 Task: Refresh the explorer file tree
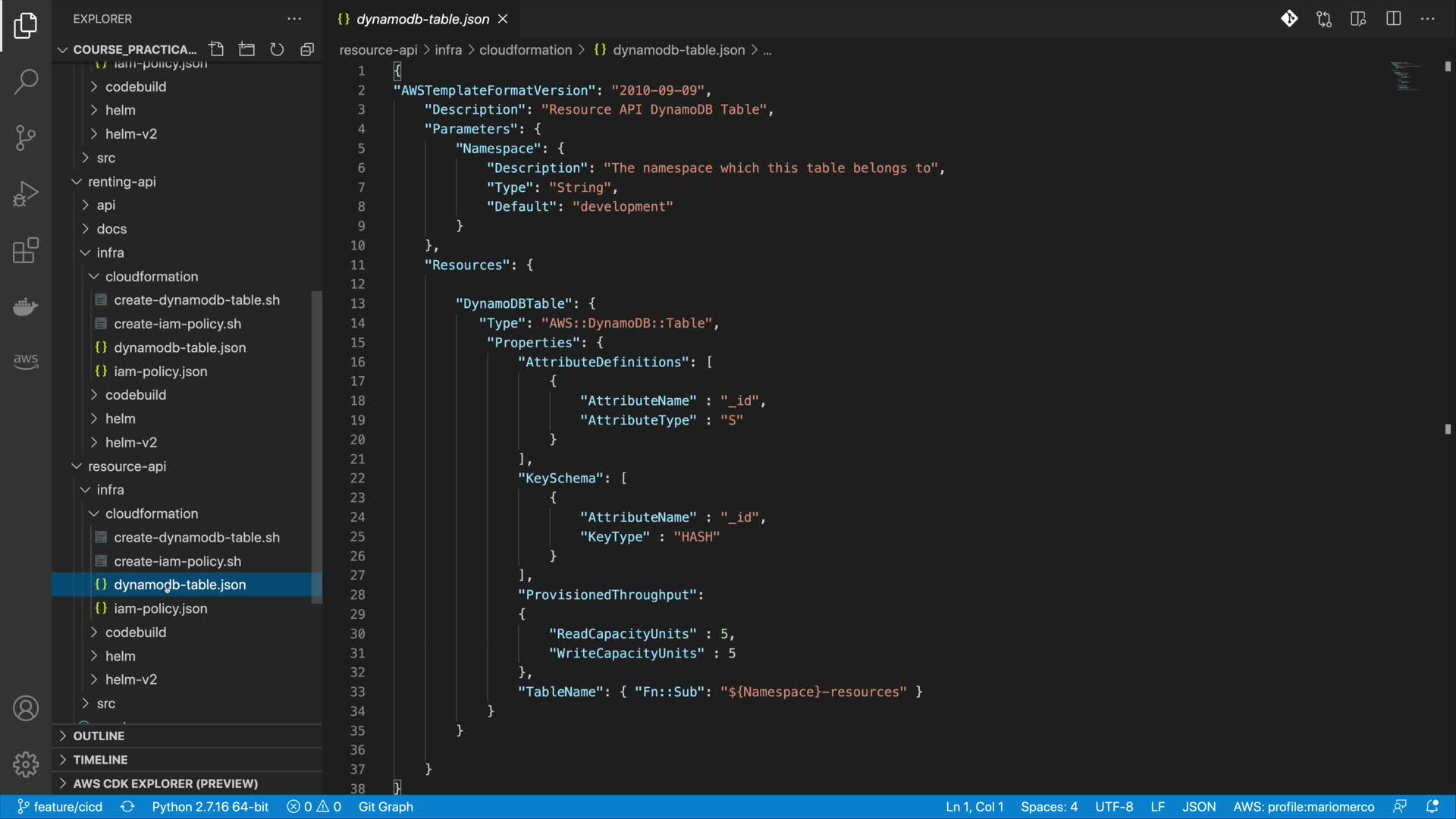pos(277,49)
